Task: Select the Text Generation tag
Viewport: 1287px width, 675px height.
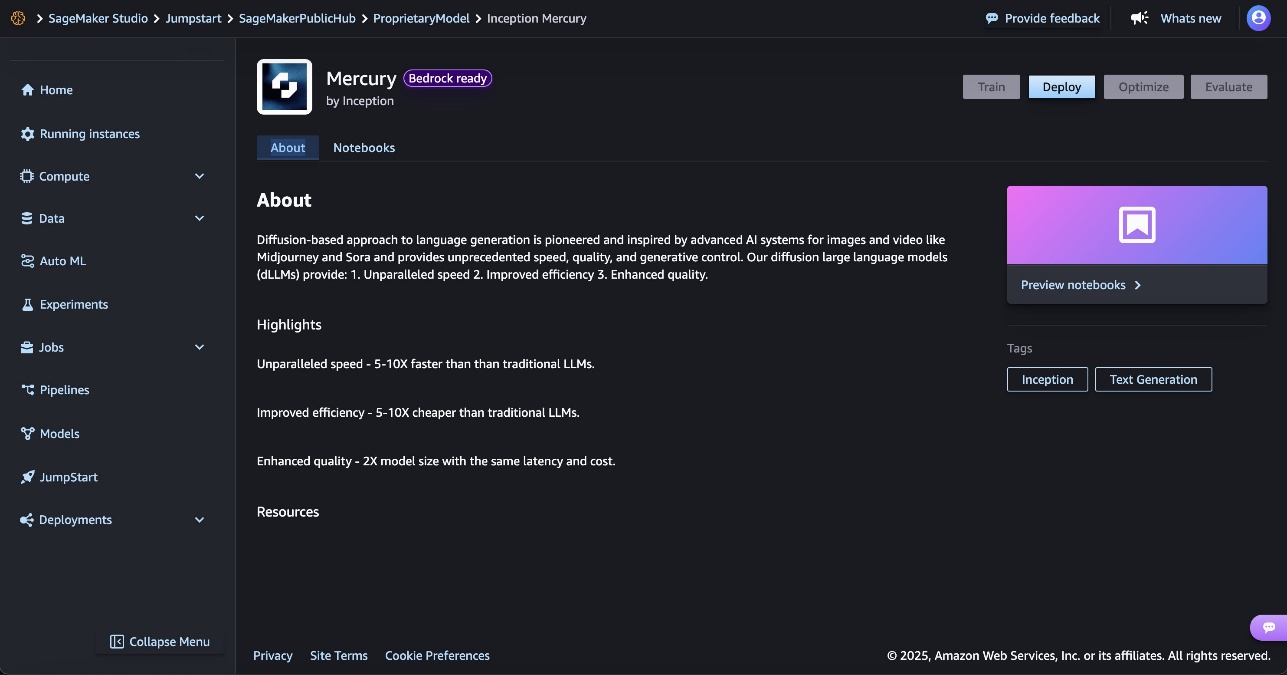Action: 1153,380
